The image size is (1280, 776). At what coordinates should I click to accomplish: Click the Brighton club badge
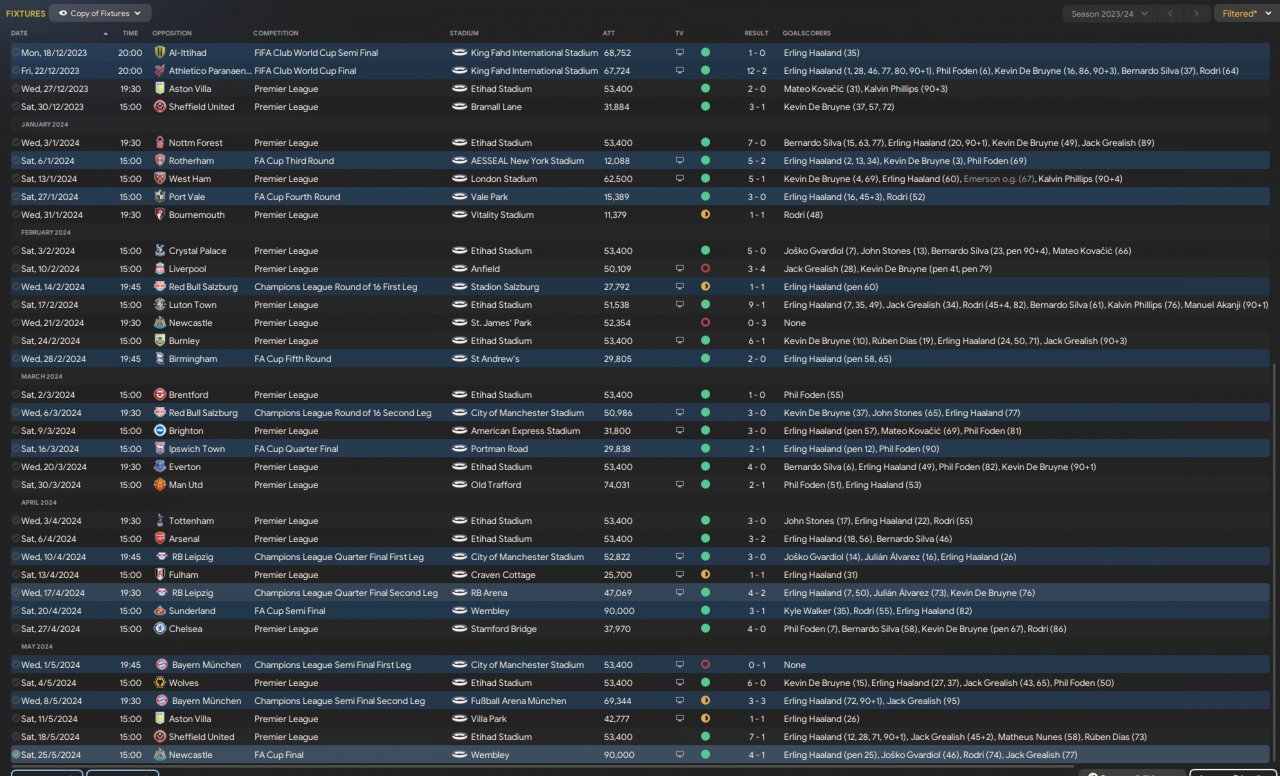pos(160,430)
